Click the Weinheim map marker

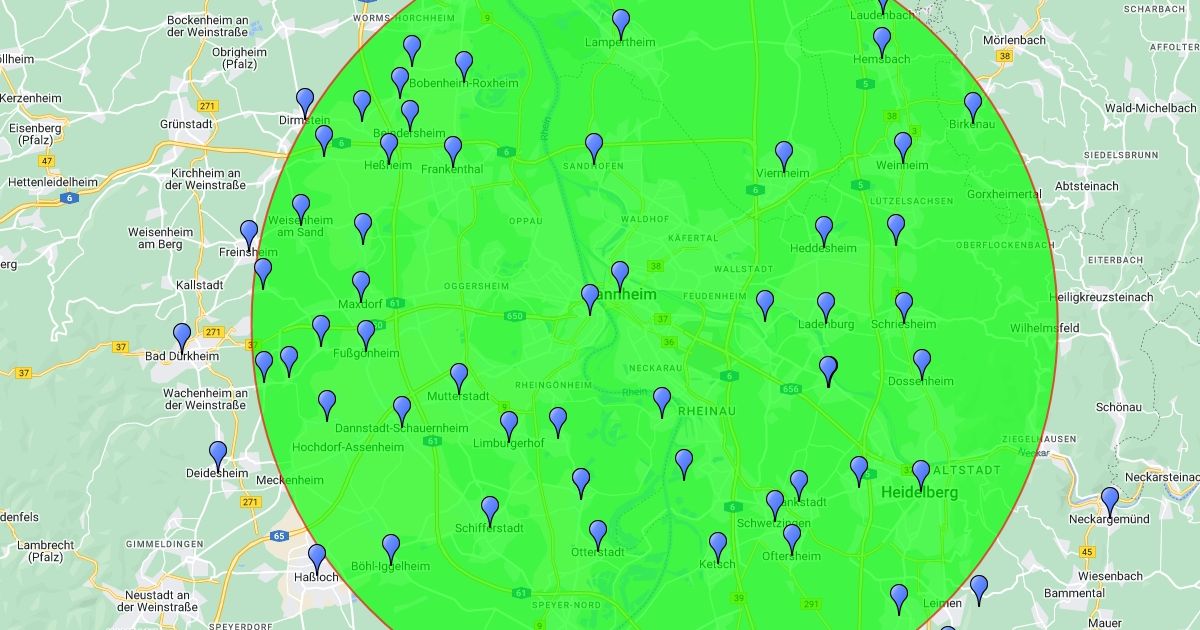(x=903, y=147)
